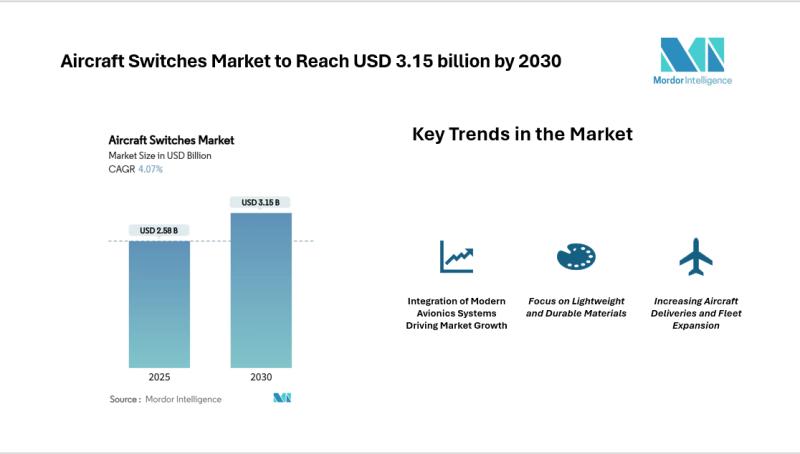Viewport: 800px width, 454px height.
Task: Click the CAGR 4.07% value
Action: click(150, 169)
